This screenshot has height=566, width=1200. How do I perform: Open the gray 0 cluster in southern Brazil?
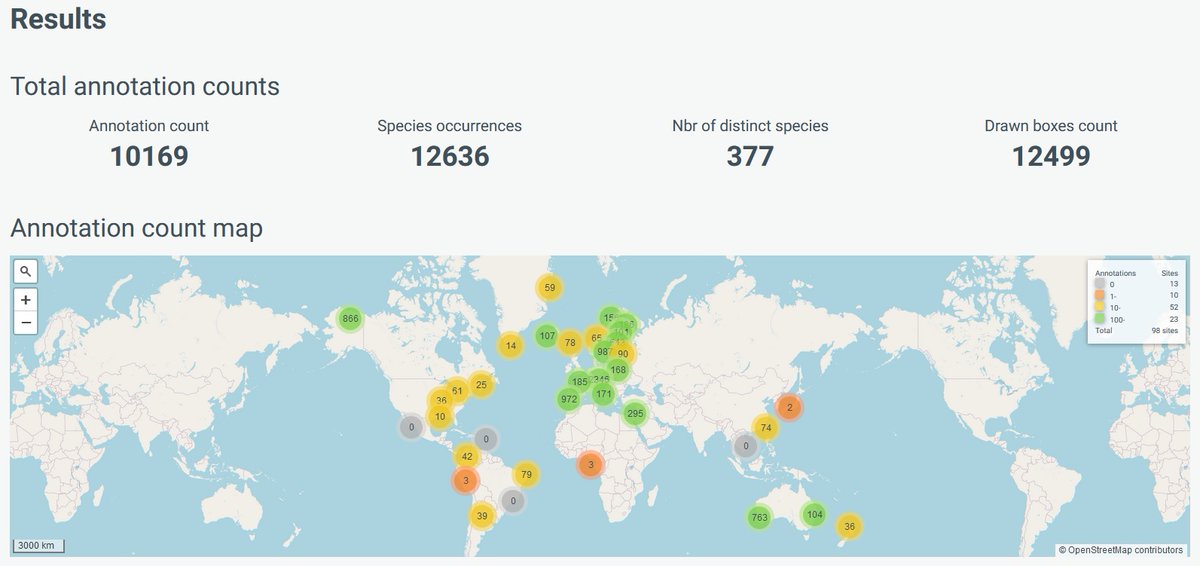[x=513, y=501]
